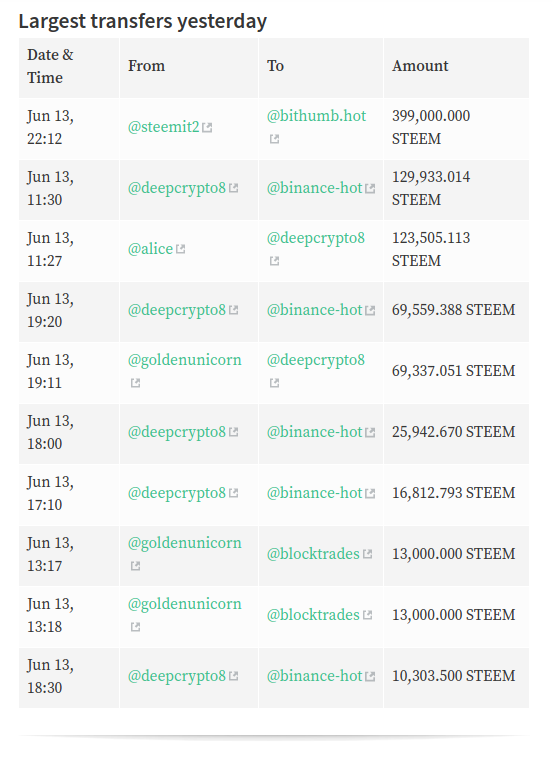The height and width of the screenshot is (759, 552).
Task: Click external link icon beside @steemit2
Action: 207,128
